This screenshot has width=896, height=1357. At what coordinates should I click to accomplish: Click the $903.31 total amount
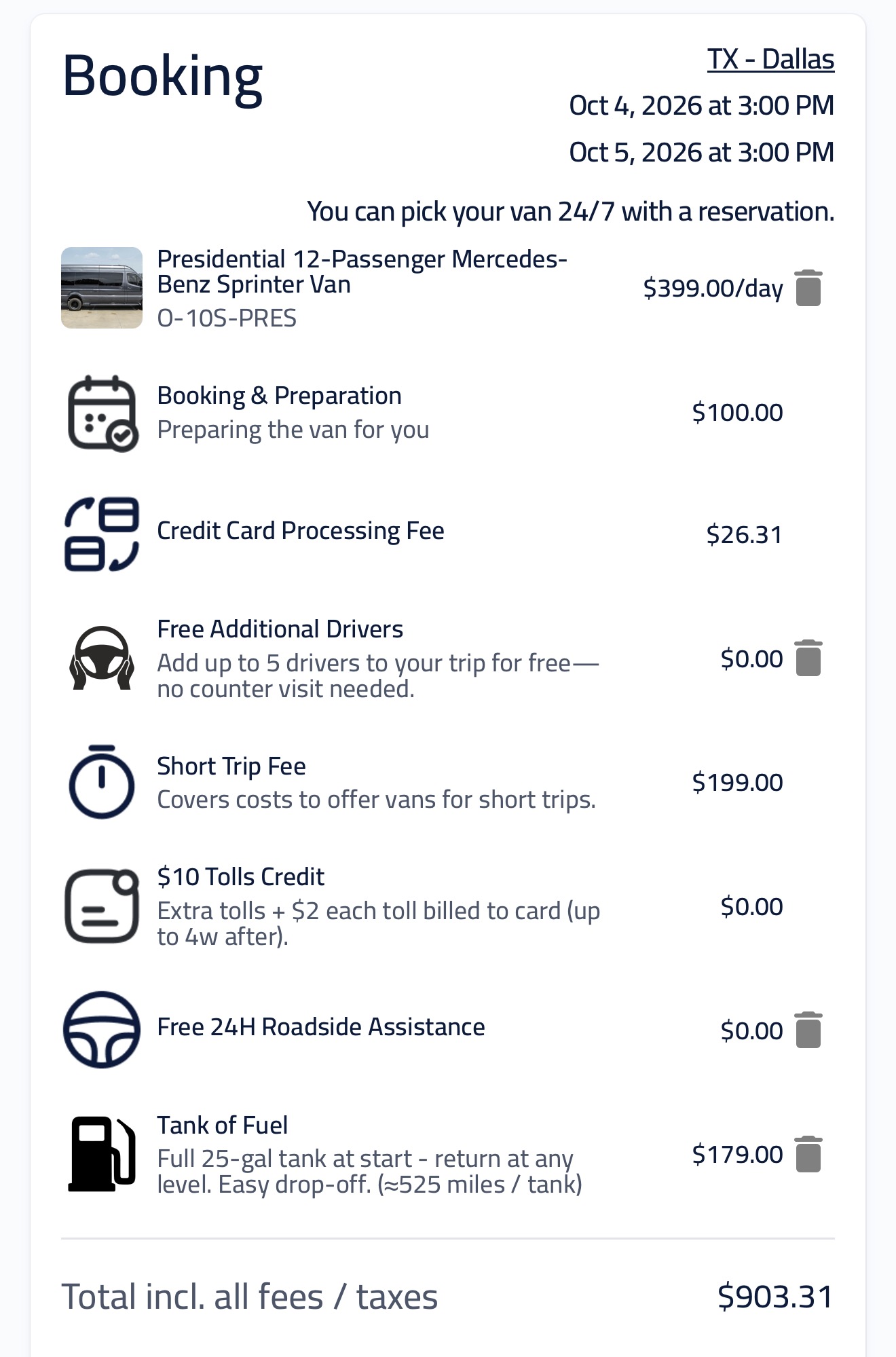pyautogui.click(x=775, y=1297)
